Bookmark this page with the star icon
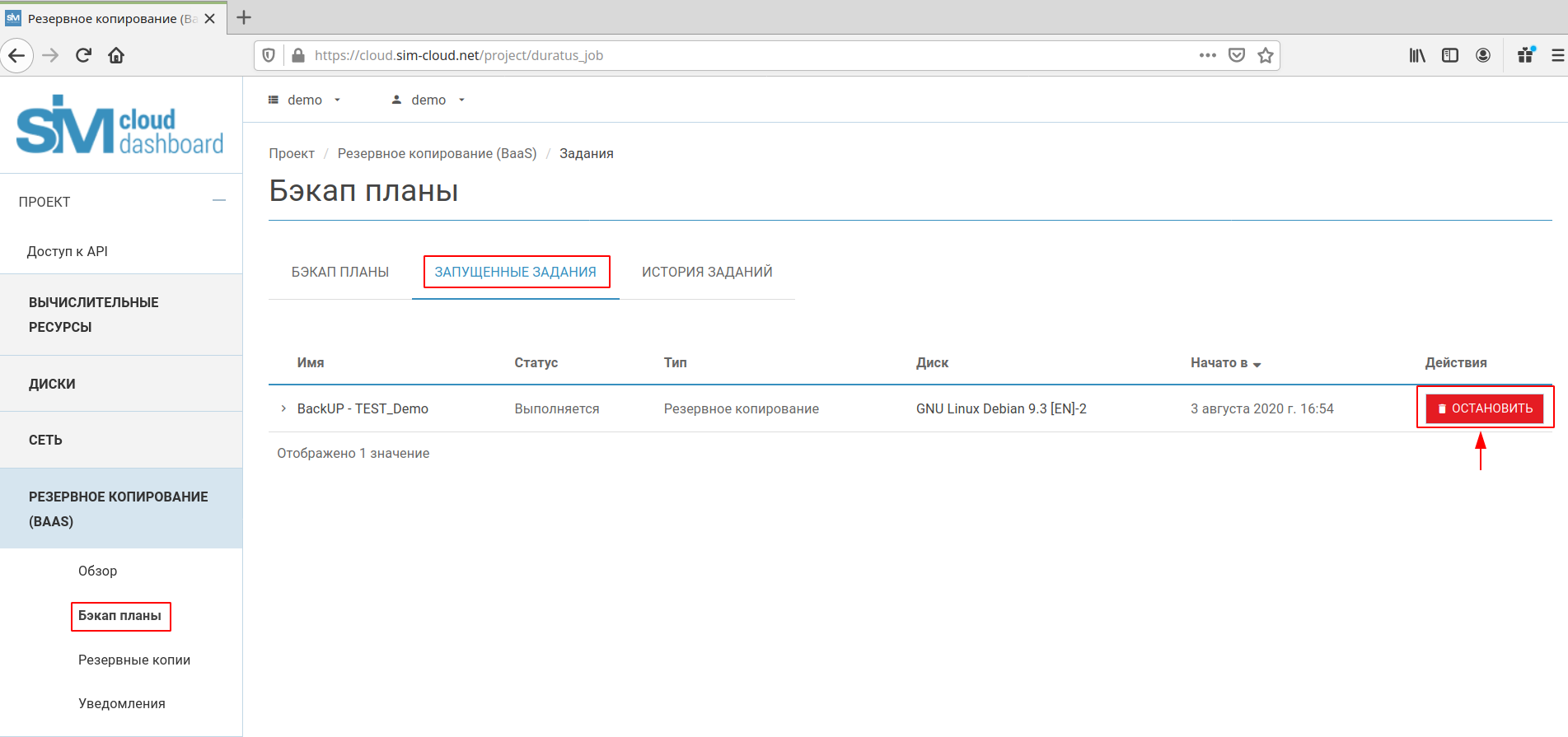The image size is (1568, 737). point(1266,55)
